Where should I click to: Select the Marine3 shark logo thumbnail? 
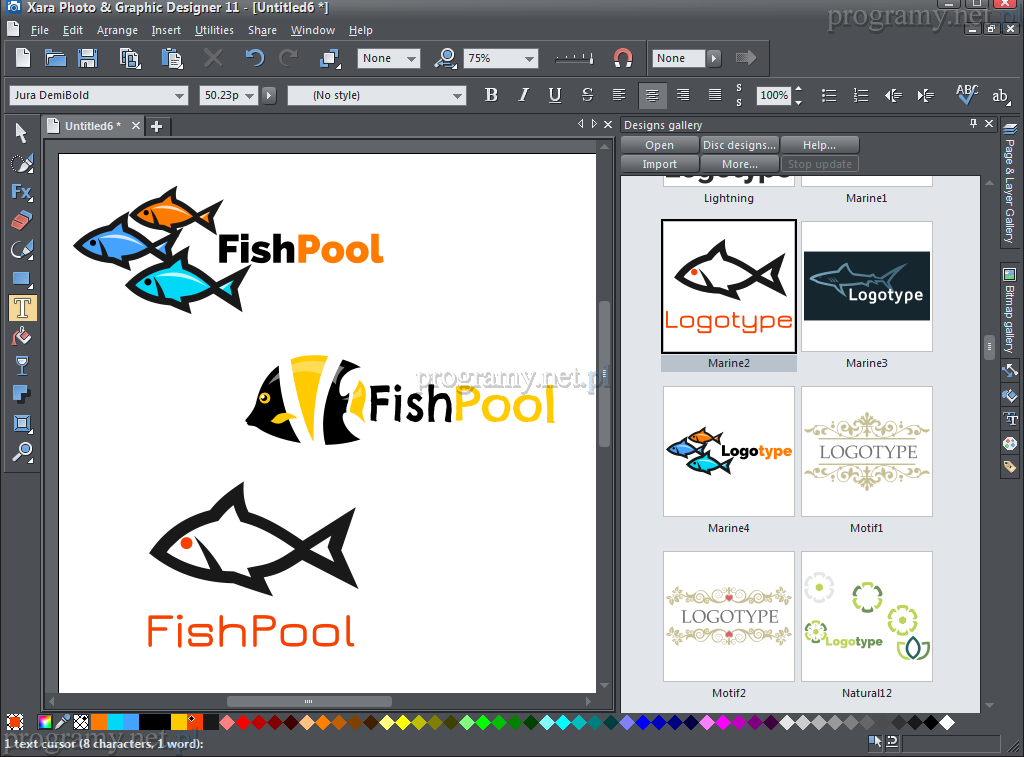(x=867, y=286)
